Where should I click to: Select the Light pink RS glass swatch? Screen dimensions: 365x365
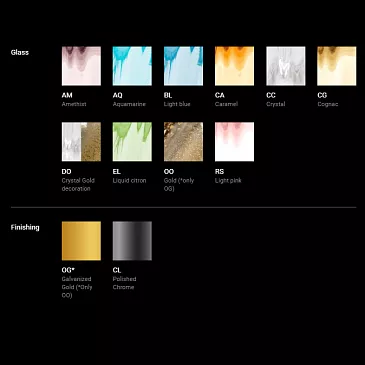pyautogui.click(x=234, y=142)
